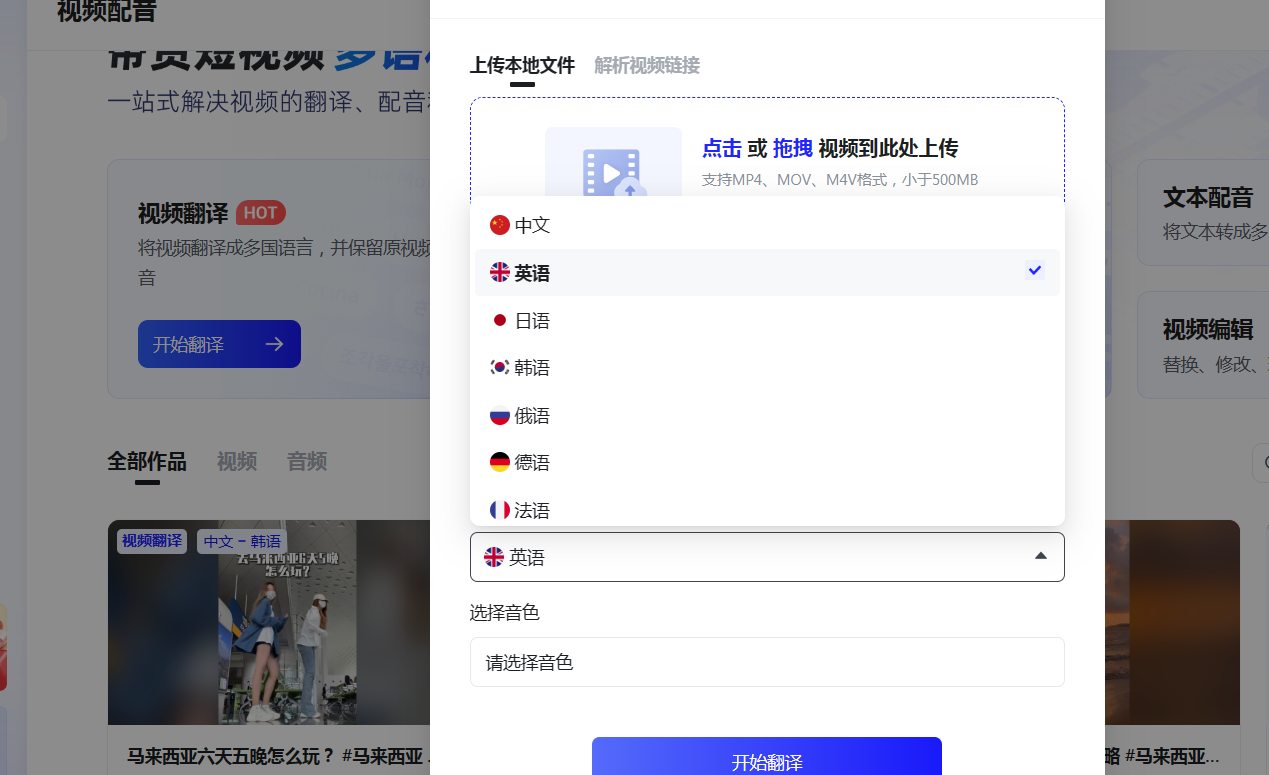
Task: Expand the target language combo box
Action: [x=767, y=557]
